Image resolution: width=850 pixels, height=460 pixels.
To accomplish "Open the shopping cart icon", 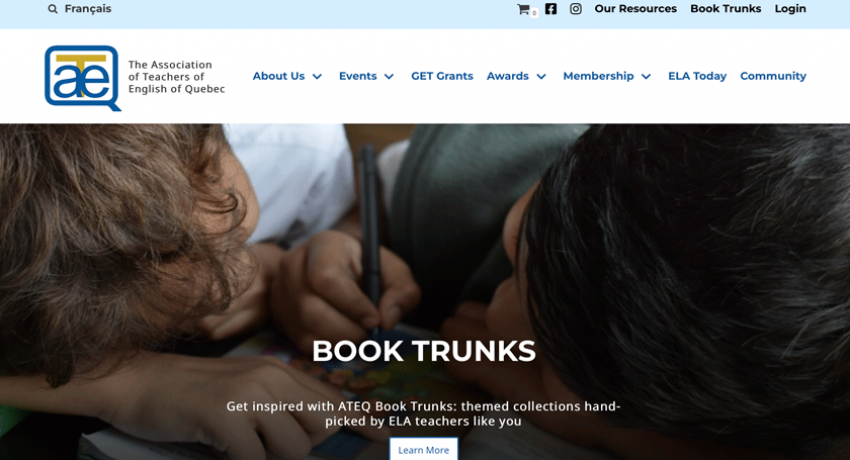I will pyautogui.click(x=523, y=9).
